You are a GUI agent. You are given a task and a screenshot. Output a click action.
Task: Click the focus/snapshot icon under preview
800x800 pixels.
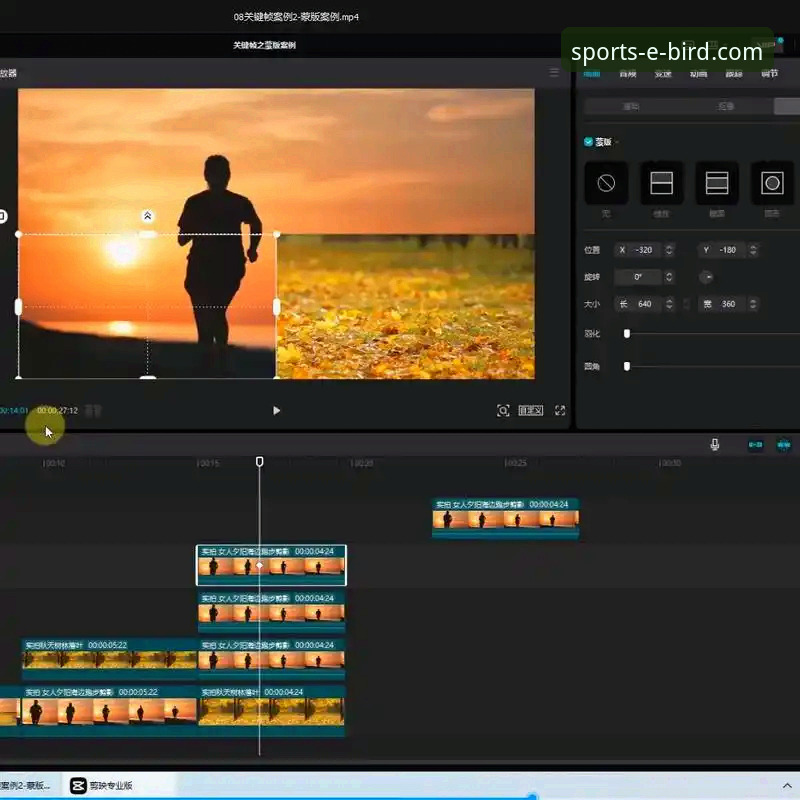(503, 410)
